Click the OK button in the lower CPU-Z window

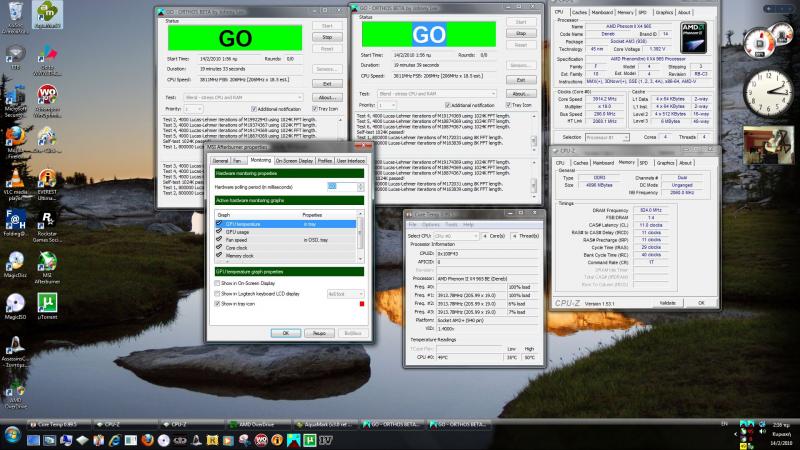coord(701,303)
